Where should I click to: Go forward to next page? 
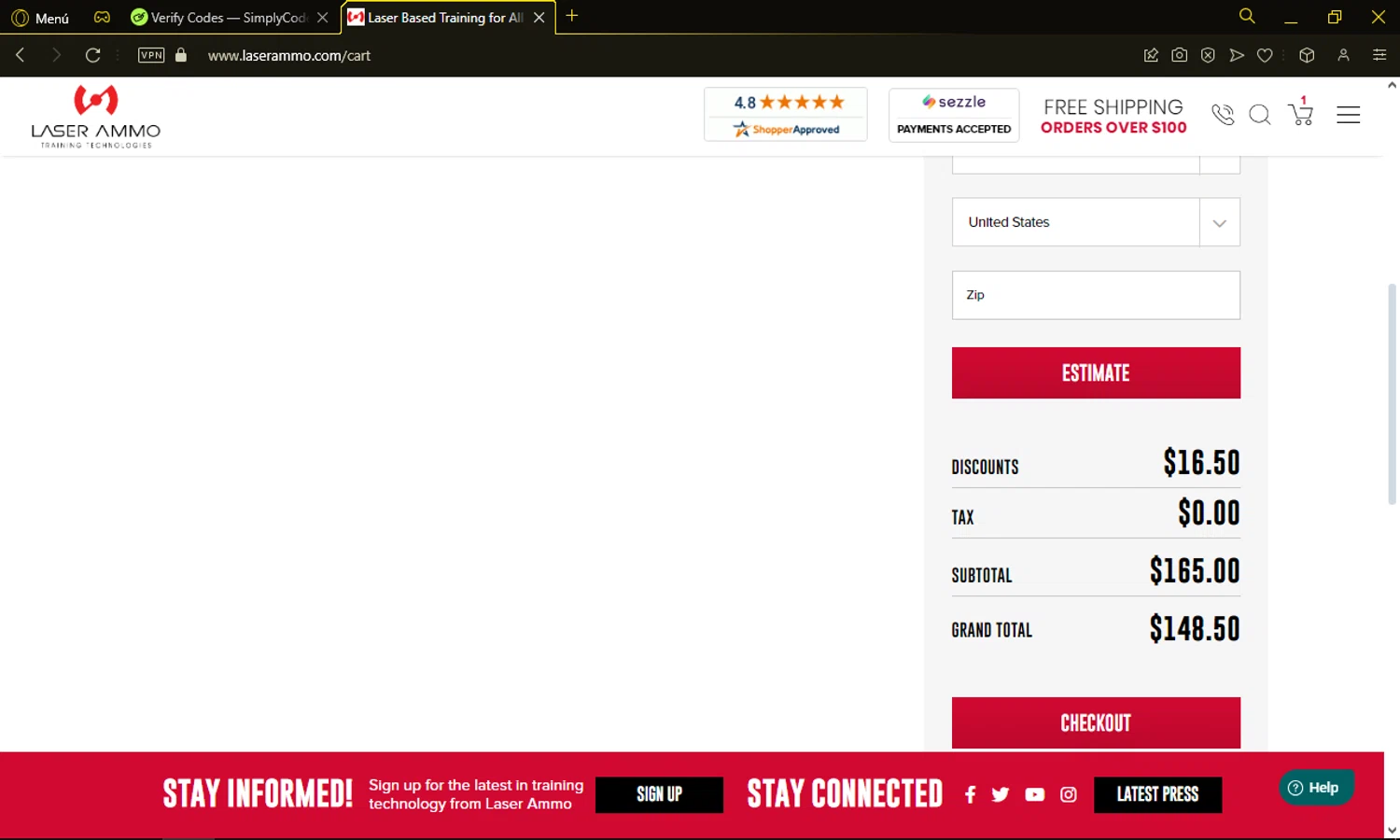click(x=56, y=55)
